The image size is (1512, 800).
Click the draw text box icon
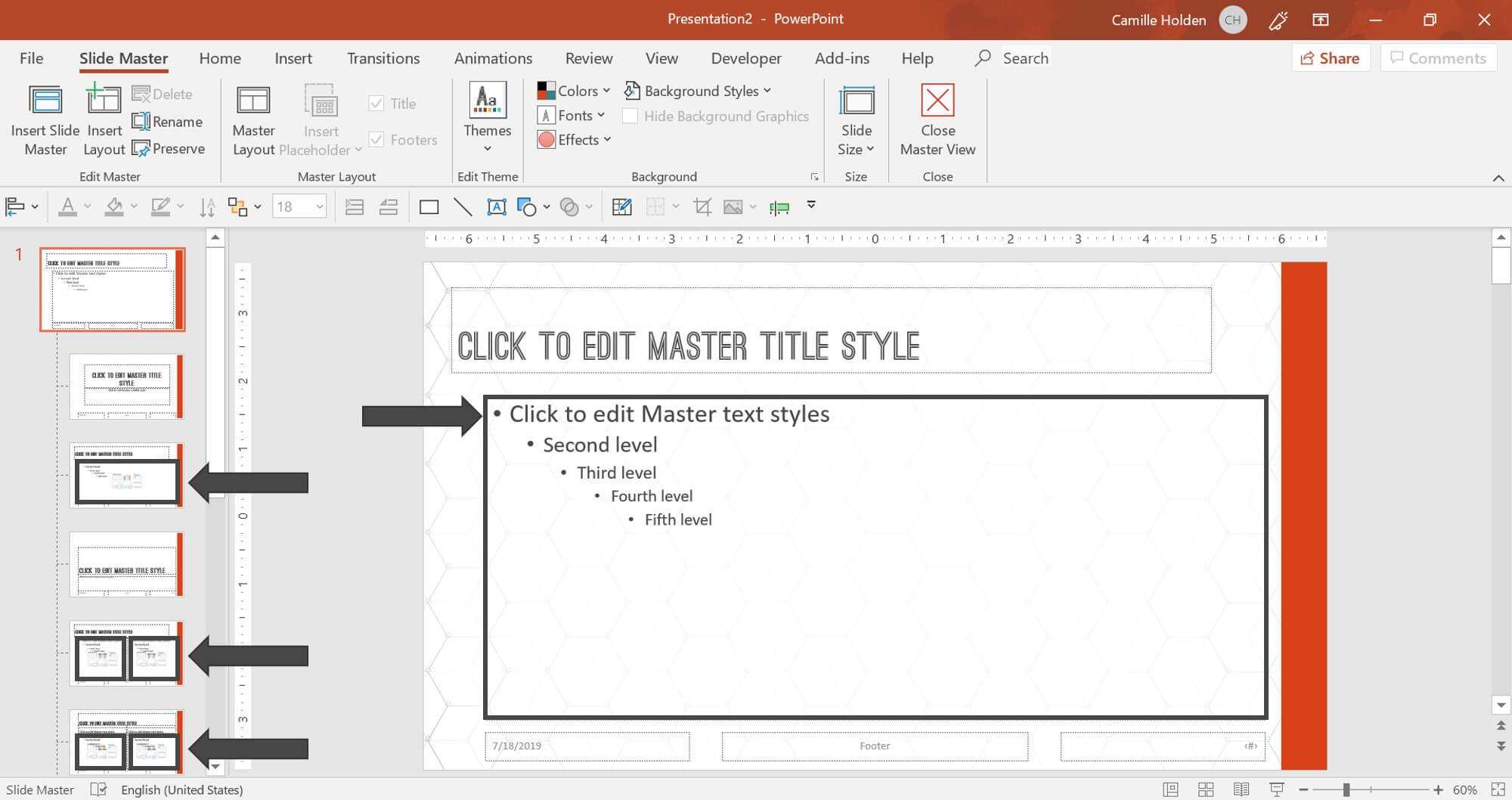tap(497, 206)
